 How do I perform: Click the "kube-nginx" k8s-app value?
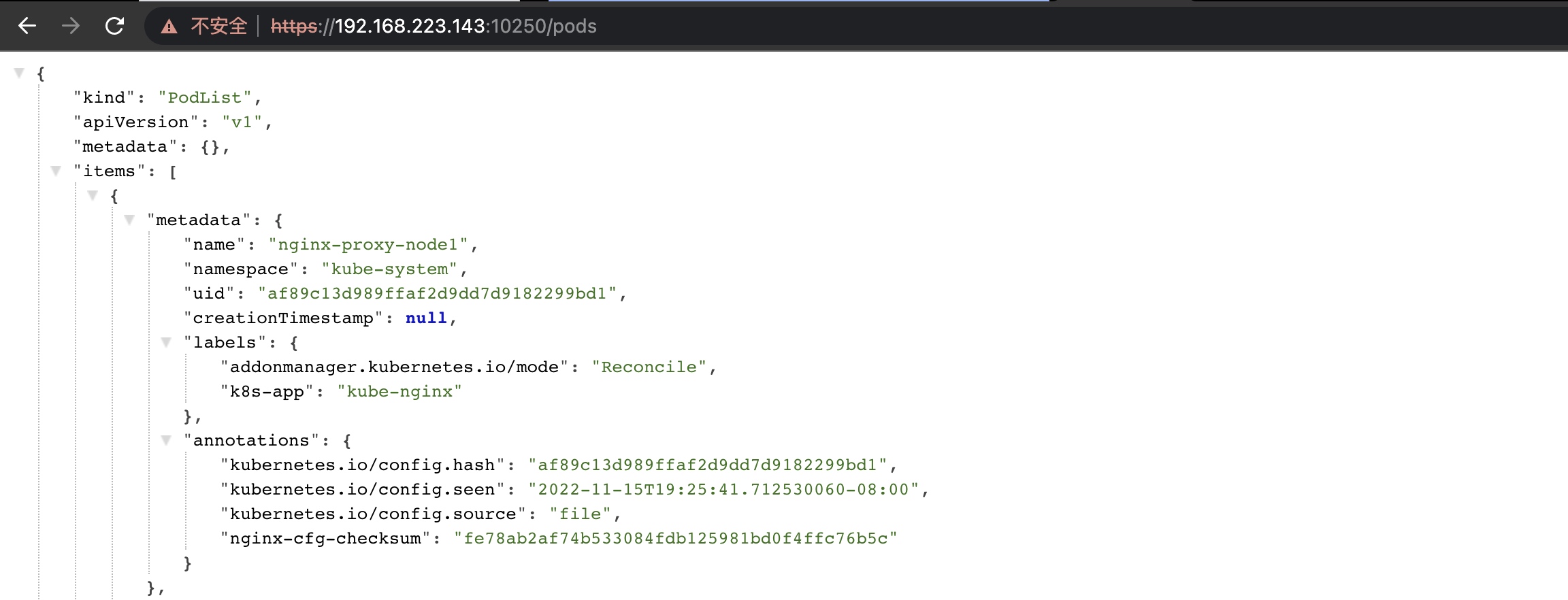399,392
